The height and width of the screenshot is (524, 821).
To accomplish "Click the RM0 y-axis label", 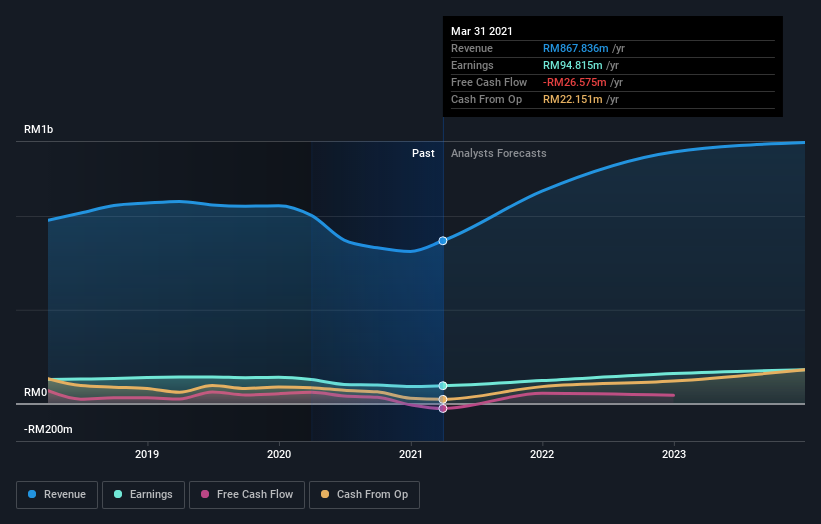I will point(36,392).
